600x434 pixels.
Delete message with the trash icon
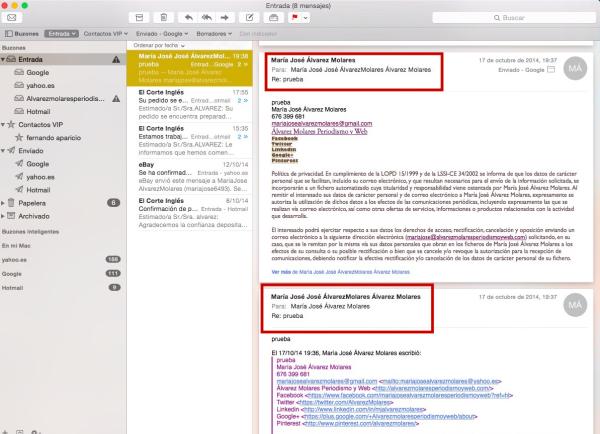(164, 18)
